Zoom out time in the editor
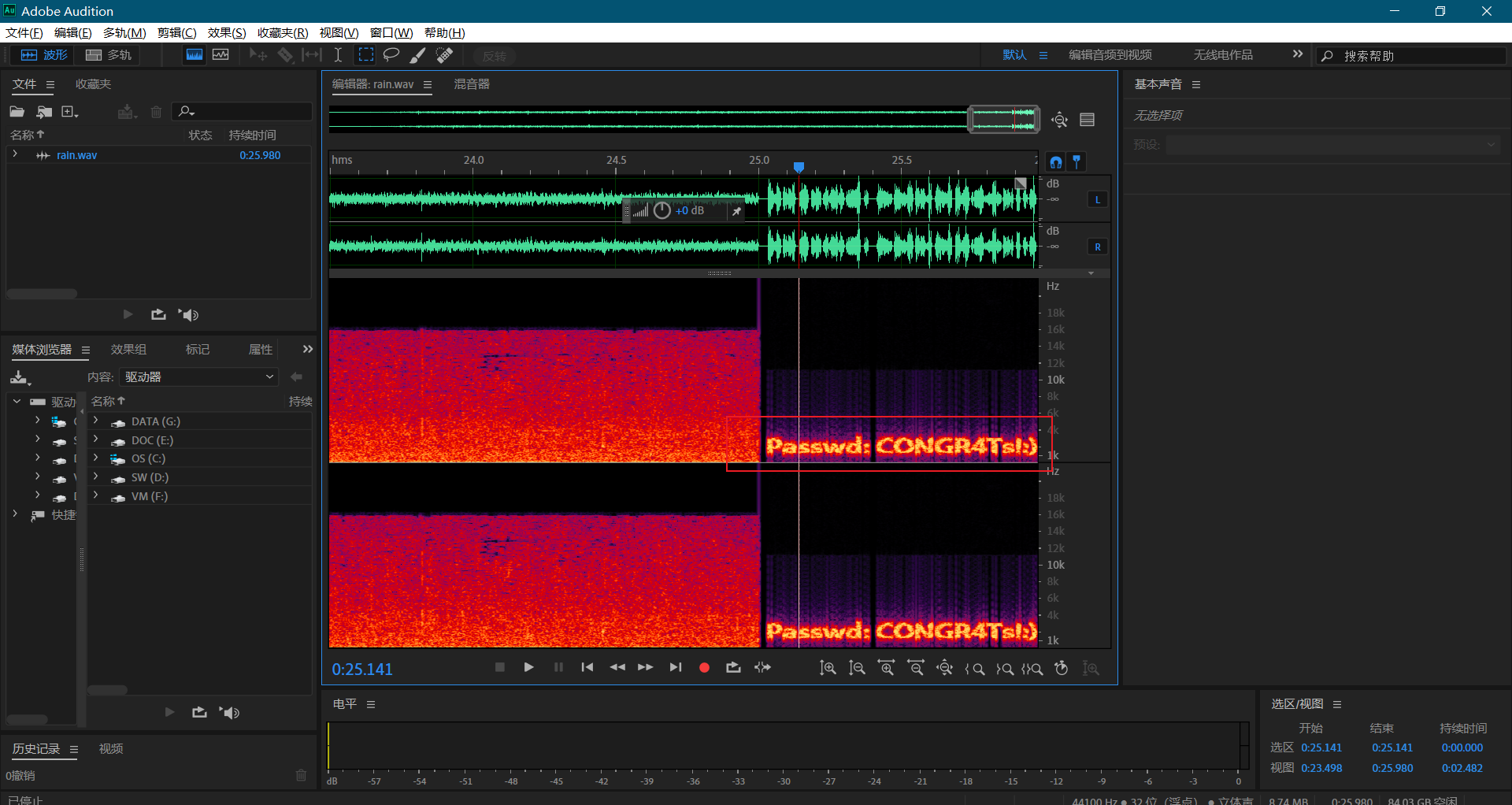The image size is (1512, 805). tap(916, 668)
